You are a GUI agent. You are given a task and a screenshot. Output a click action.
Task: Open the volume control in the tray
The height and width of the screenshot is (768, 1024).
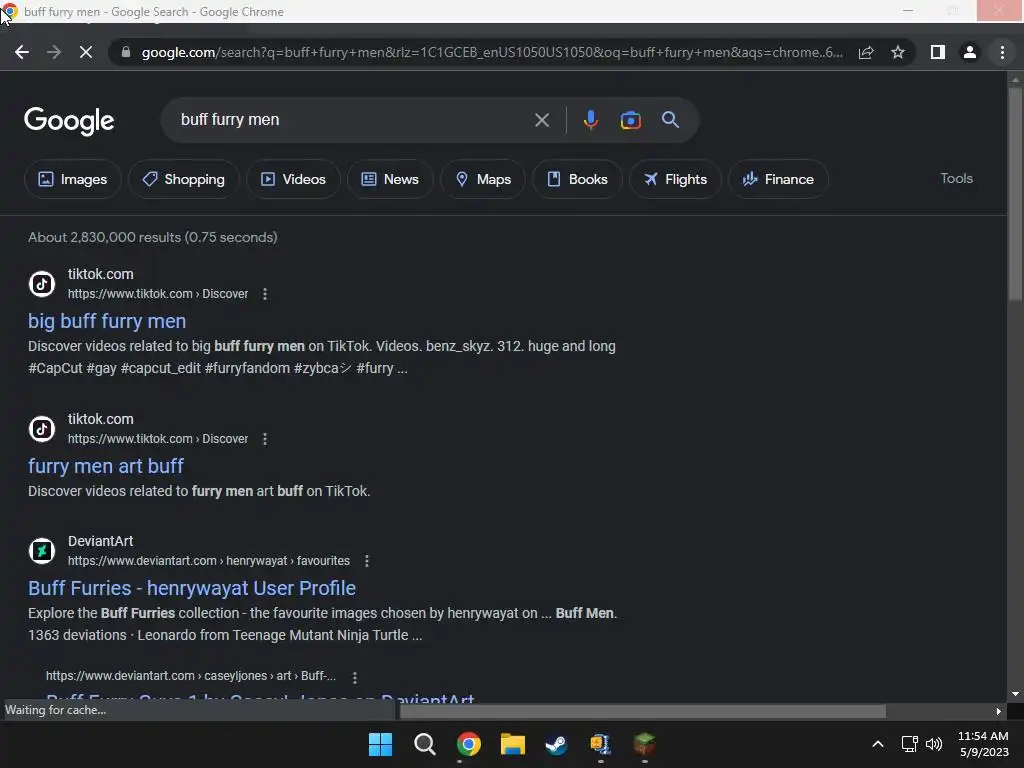click(x=934, y=744)
